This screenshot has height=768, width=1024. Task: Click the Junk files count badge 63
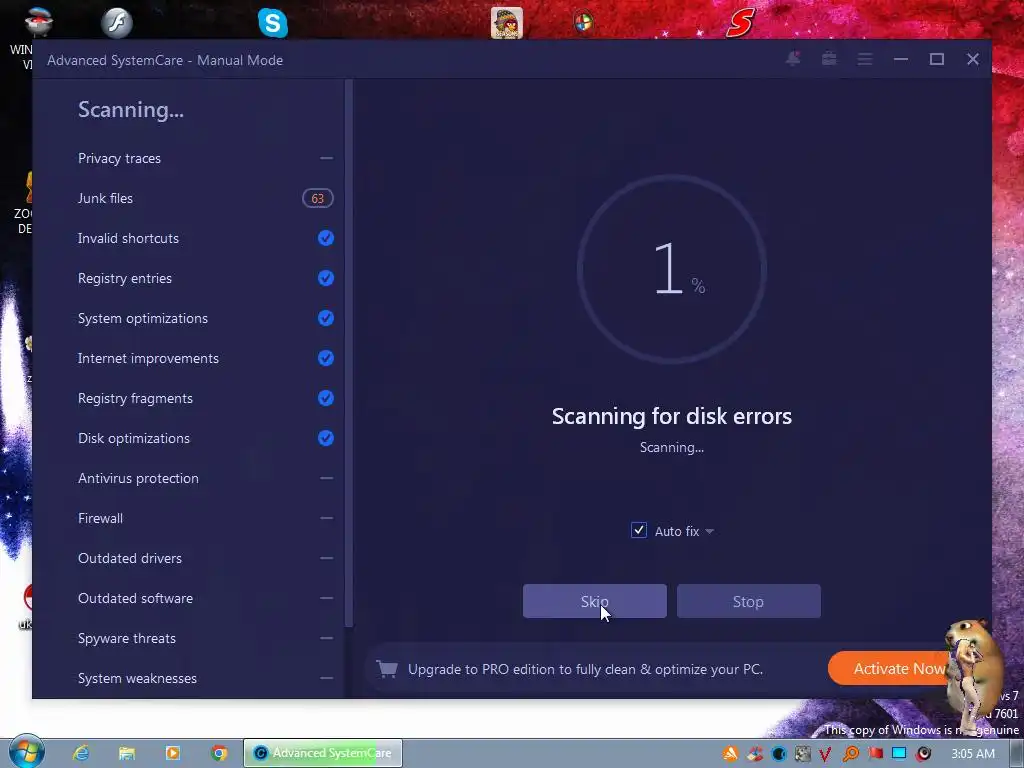pyautogui.click(x=318, y=199)
